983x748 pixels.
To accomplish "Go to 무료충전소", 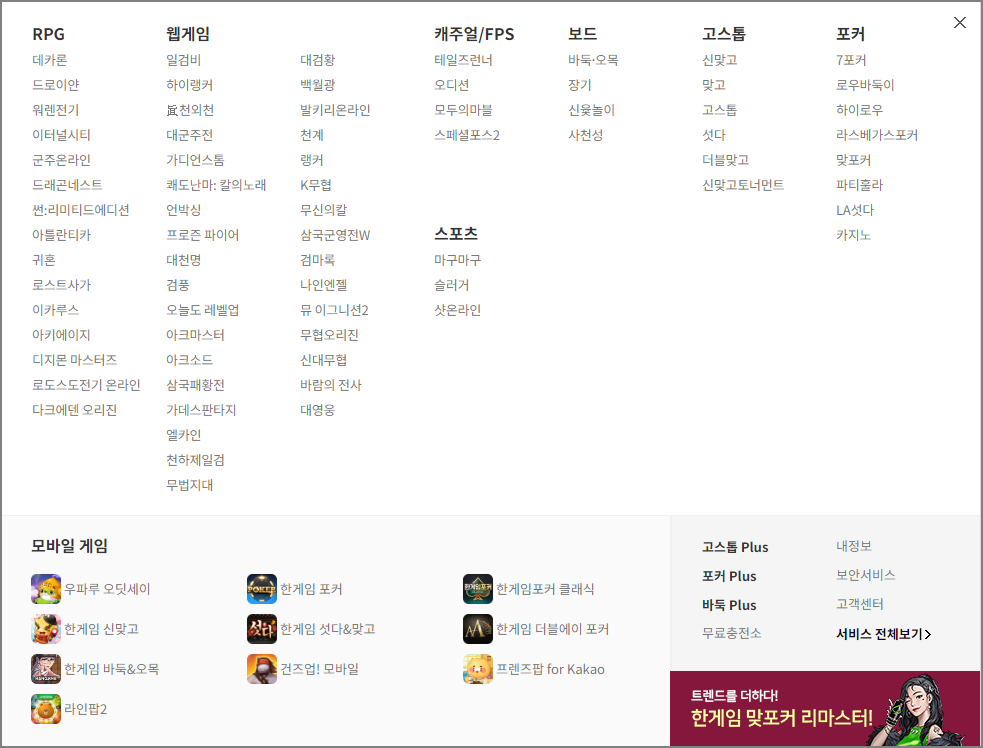I will tap(732, 633).
